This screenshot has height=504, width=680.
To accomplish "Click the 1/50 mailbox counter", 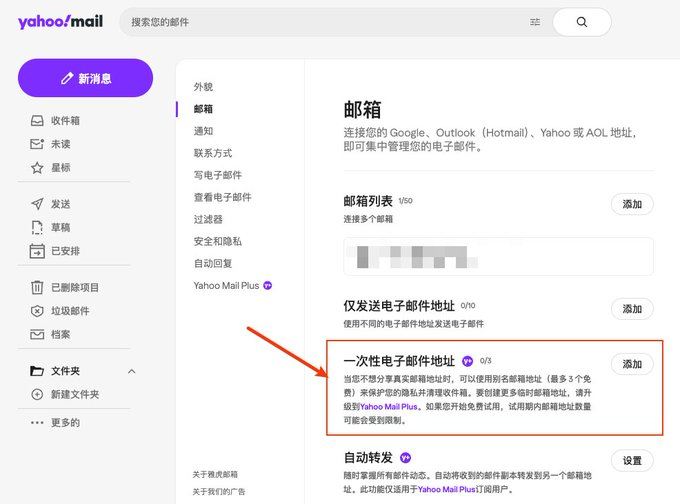I will pos(405,201).
